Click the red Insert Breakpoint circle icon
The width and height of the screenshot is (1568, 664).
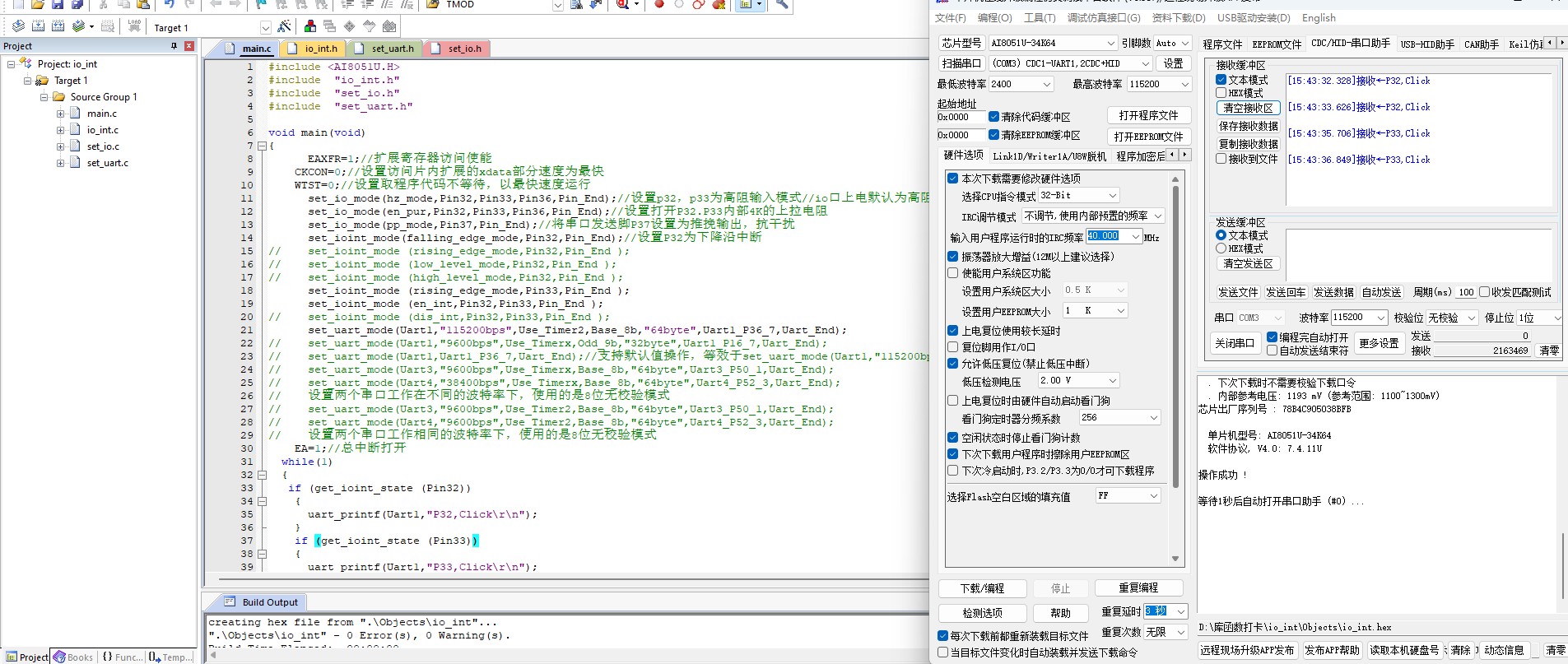[659, 4]
